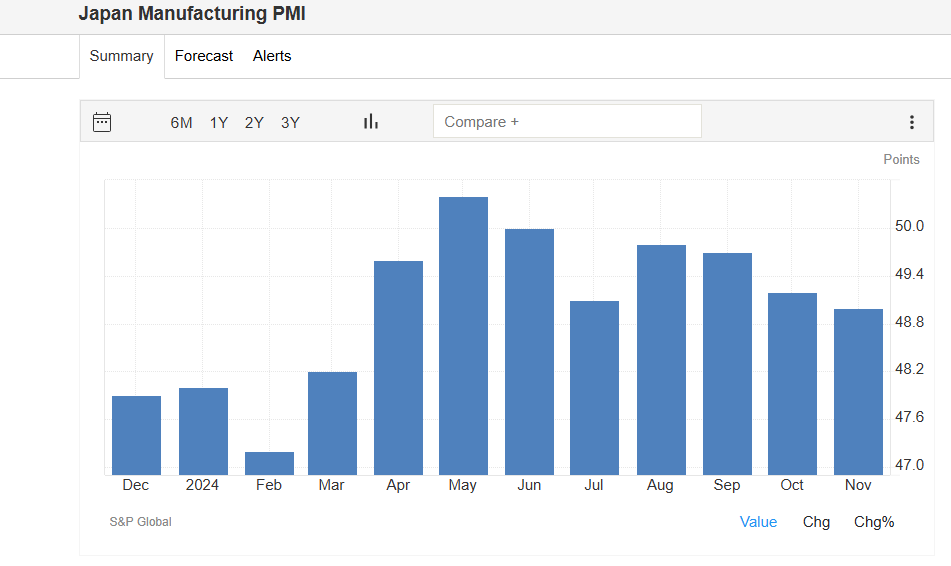Open the Alerts tab
Viewport: 951px width, 566px height.
click(272, 56)
